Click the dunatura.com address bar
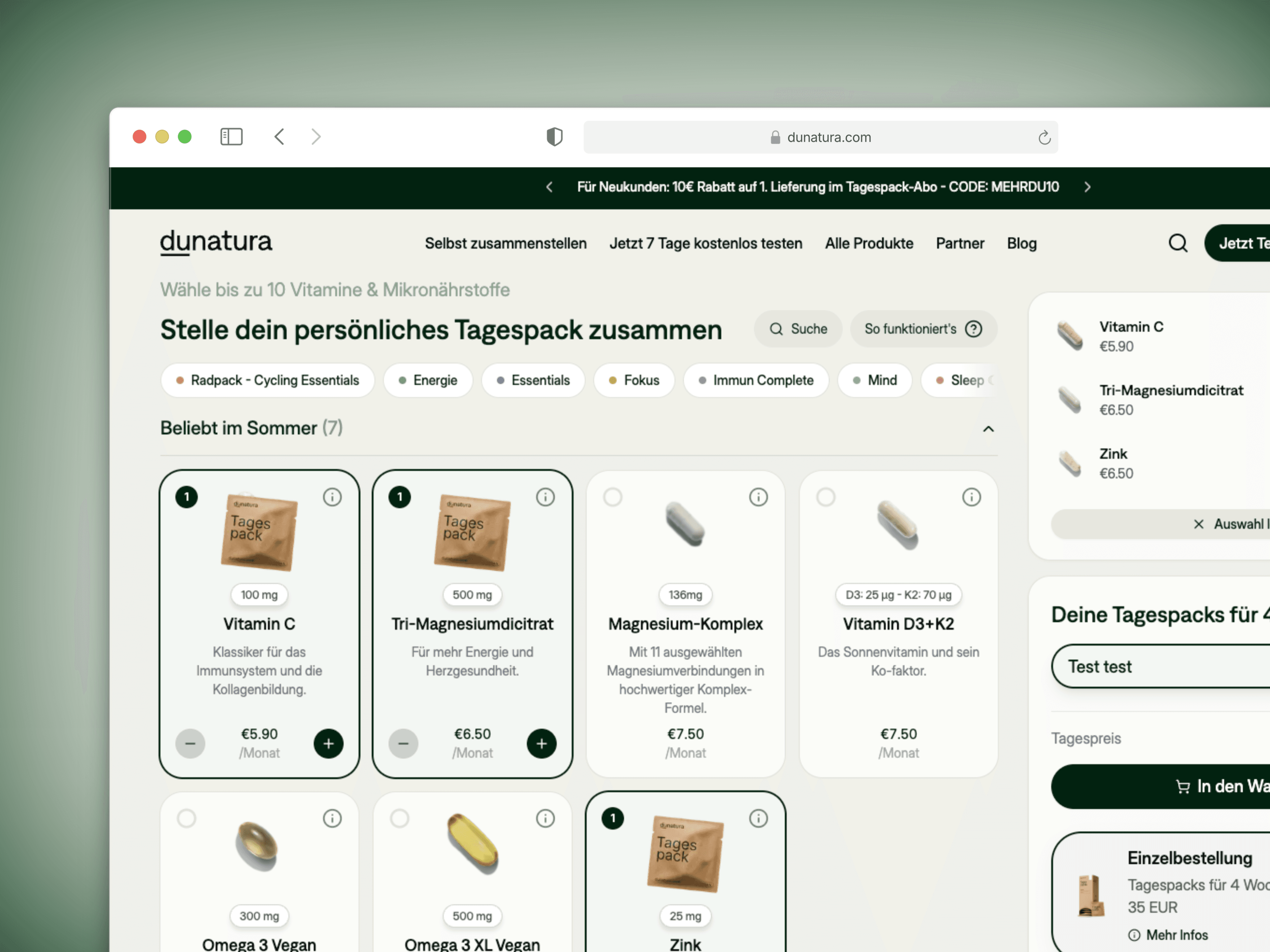 tap(821, 137)
